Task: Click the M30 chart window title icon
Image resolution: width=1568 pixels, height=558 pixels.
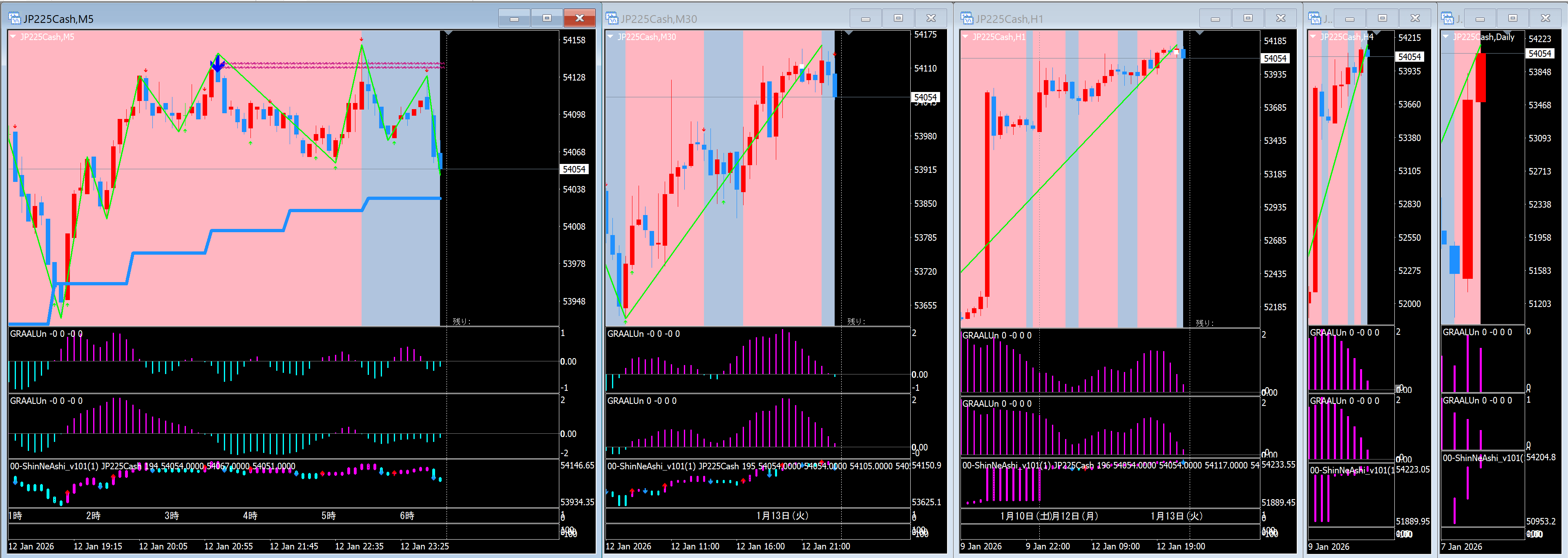Action: point(612,19)
